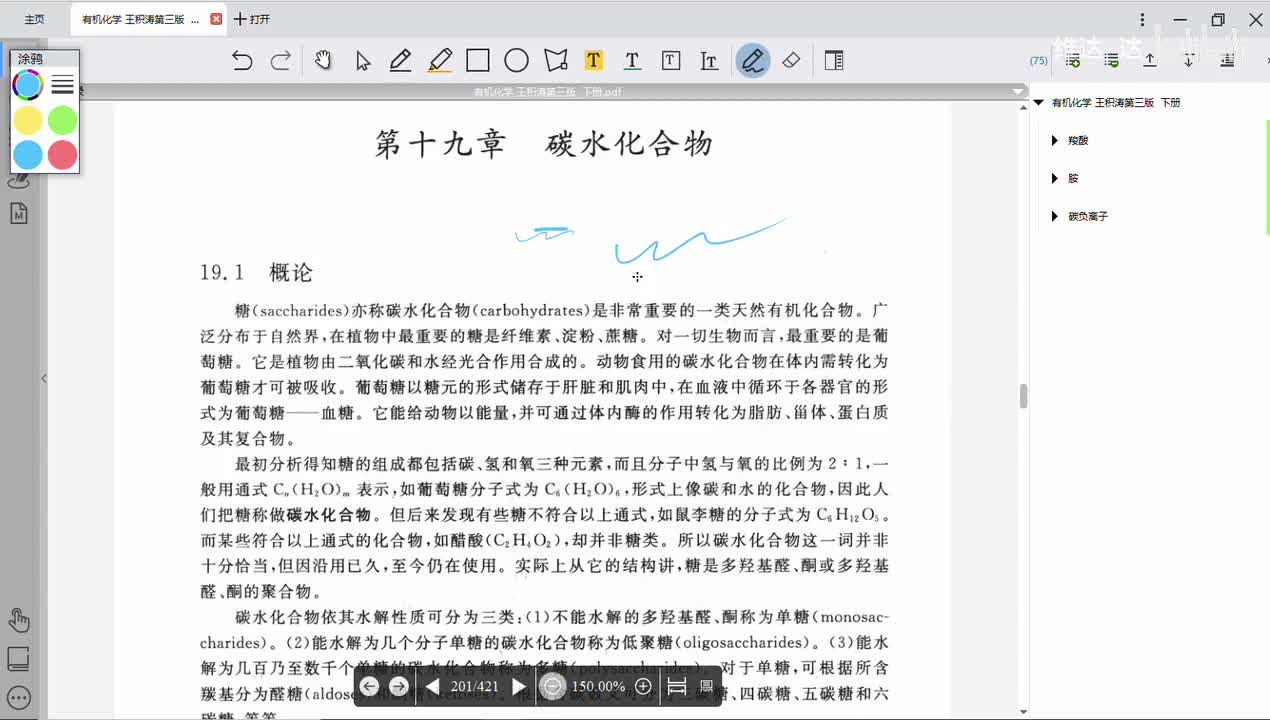This screenshot has height=720, width=1270.
Task: Click the fit width icon
Action: (676, 687)
